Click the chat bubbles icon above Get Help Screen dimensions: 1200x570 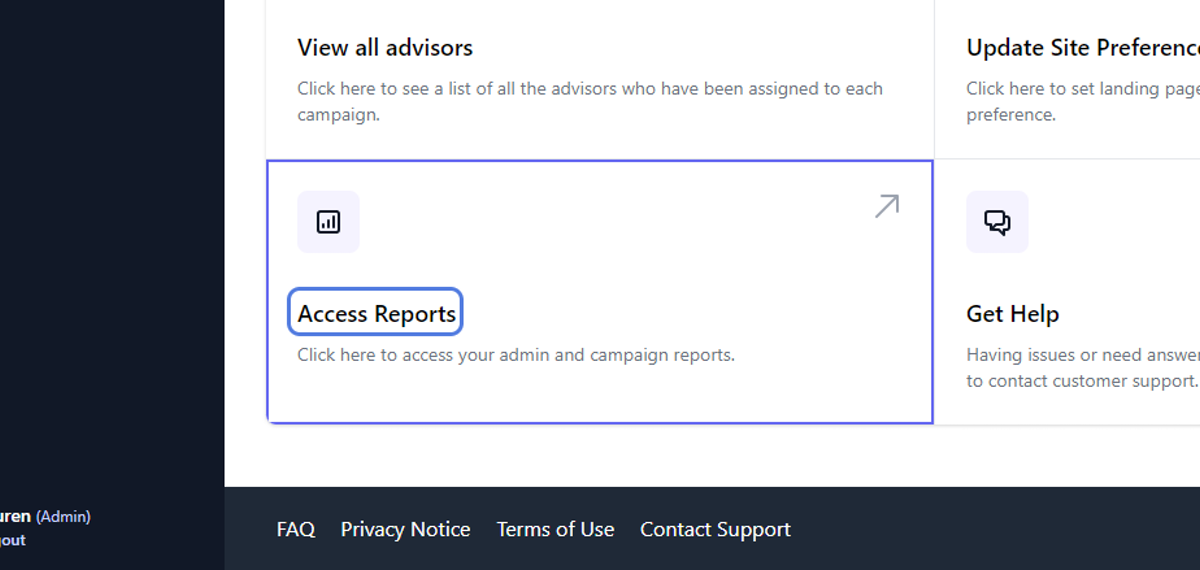click(997, 222)
